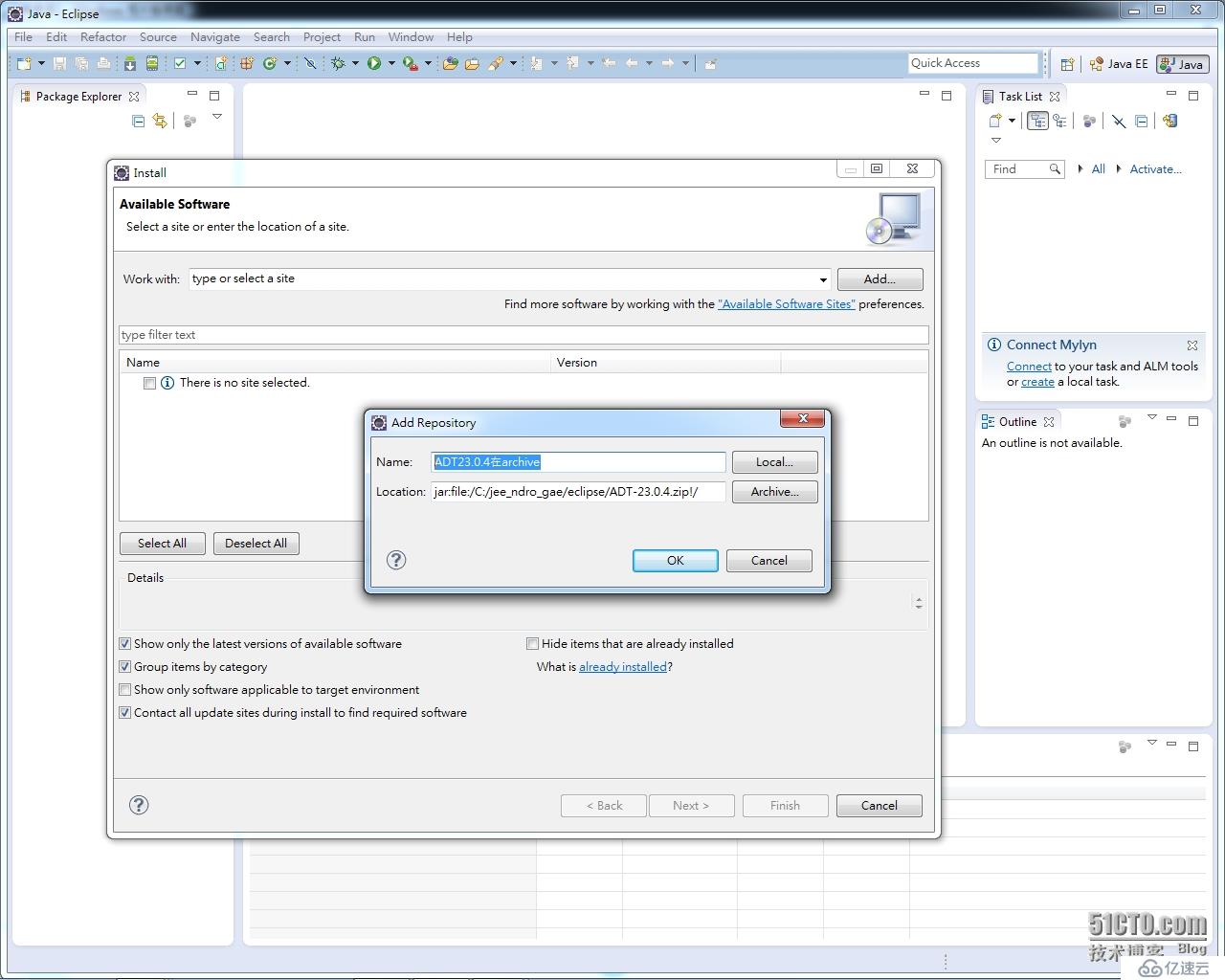The height and width of the screenshot is (980, 1225).
Task: Open the Refactor menu
Action: (x=103, y=37)
